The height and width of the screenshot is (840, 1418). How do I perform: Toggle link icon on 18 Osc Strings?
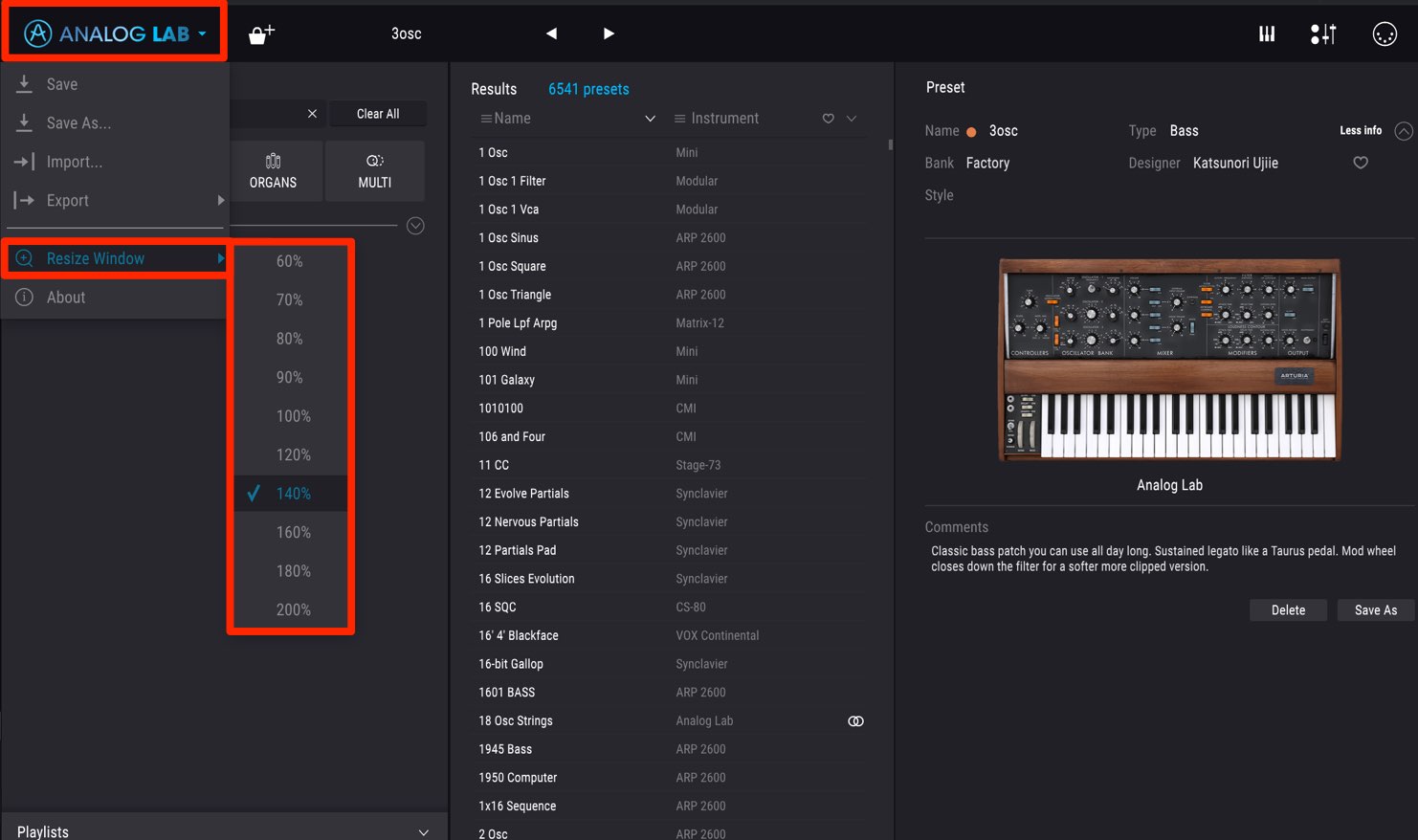coord(855,721)
